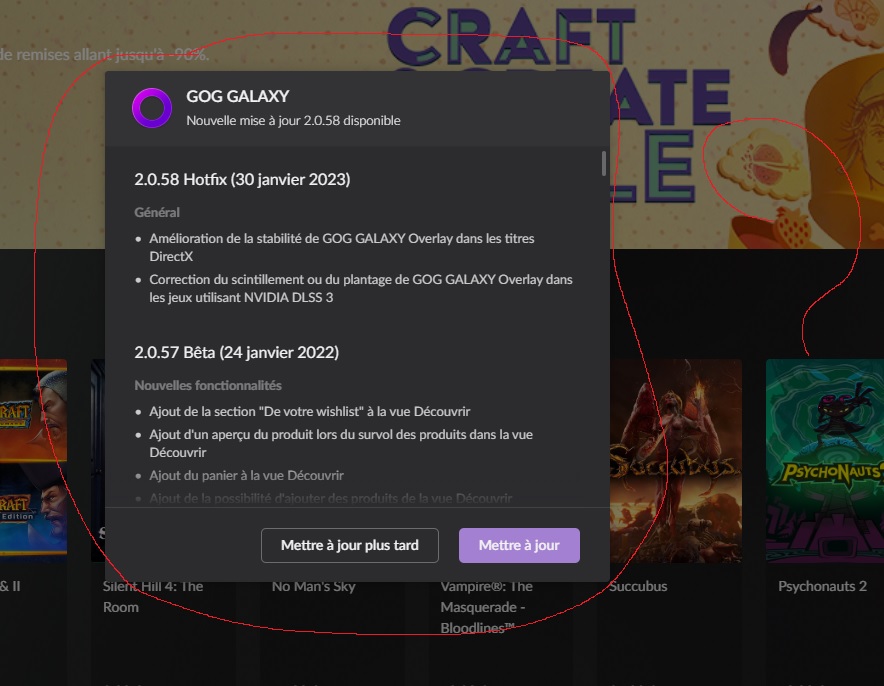884x686 pixels.
Task: Click "Ajout du panier à la vue Découvrir" bullet
Action: pyautogui.click(x=246, y=475)
